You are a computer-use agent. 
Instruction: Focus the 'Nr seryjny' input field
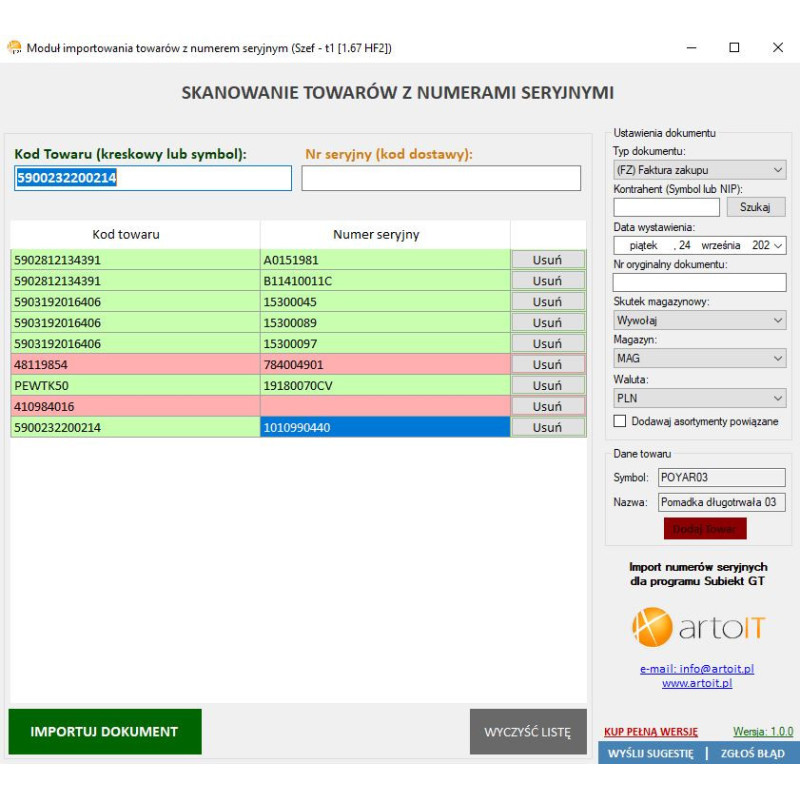click(441, 178)
